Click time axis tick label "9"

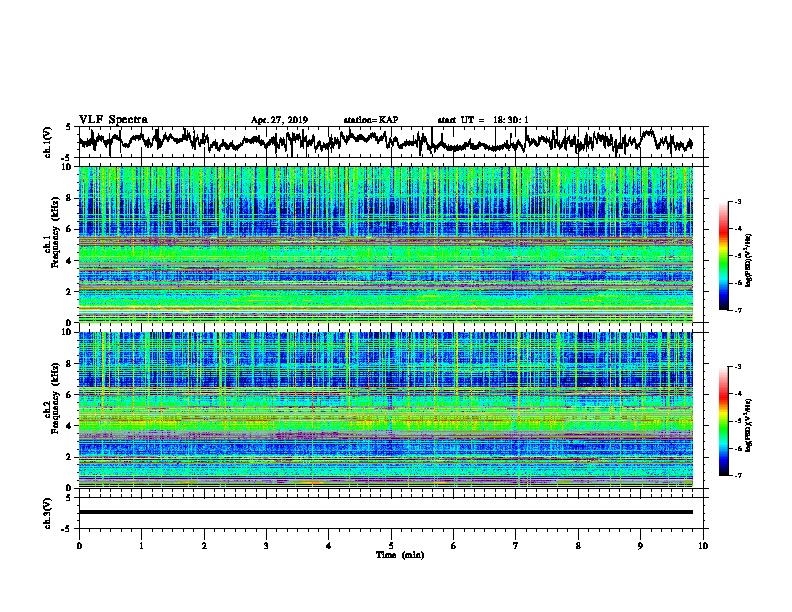[640, 546]
